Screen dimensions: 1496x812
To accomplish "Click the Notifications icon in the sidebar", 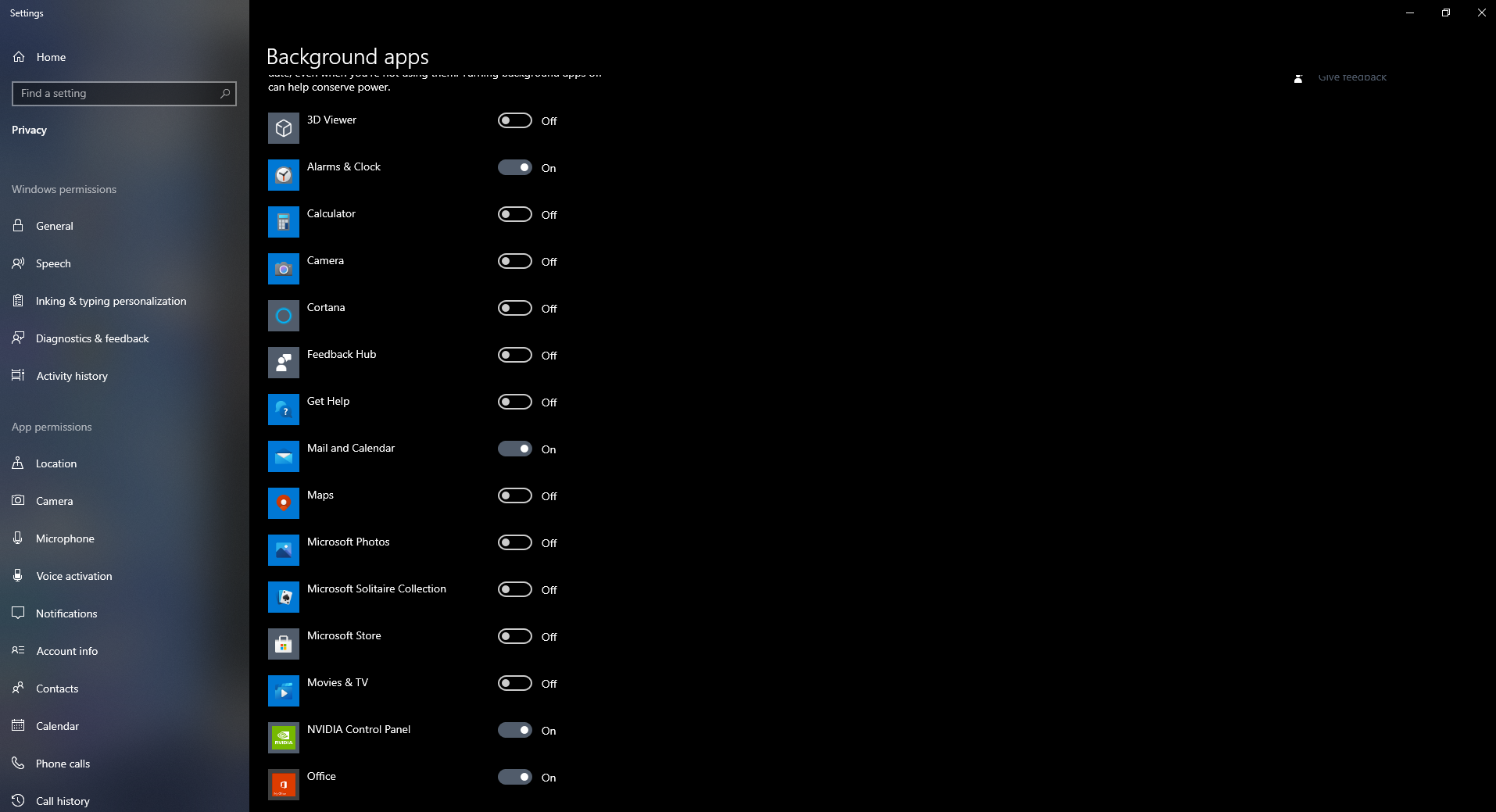I will pos(18,613).
